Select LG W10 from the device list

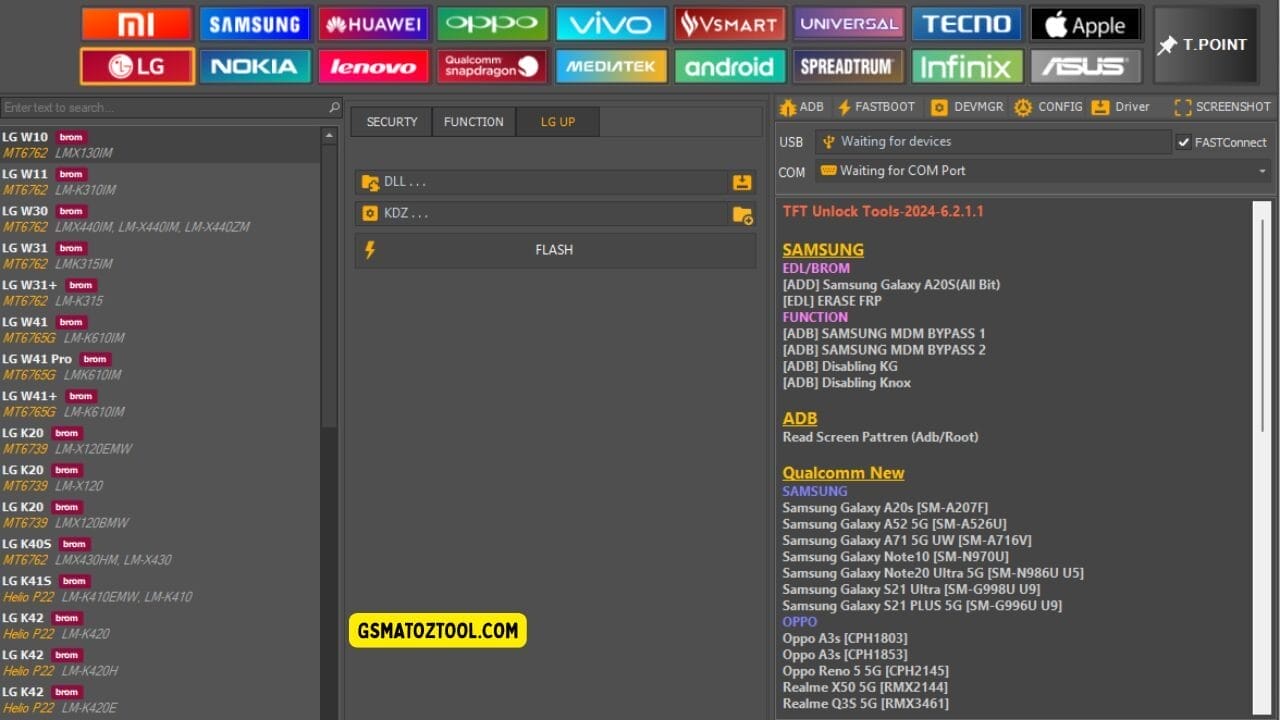pos(120,144)
